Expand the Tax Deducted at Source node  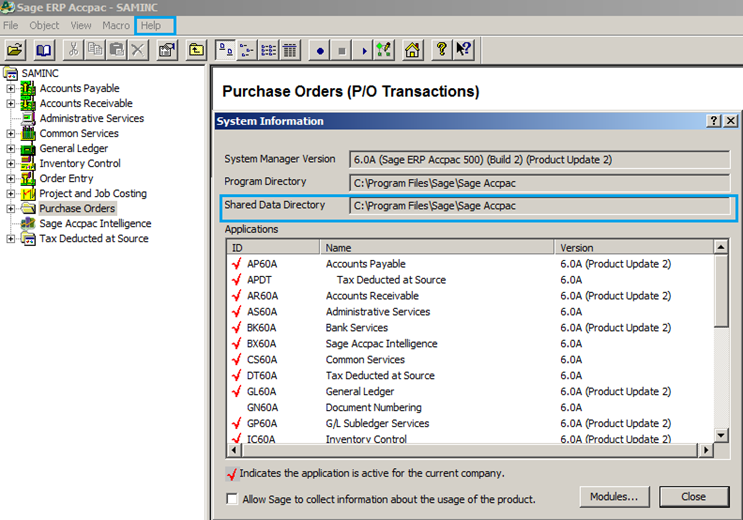[10, 238]
